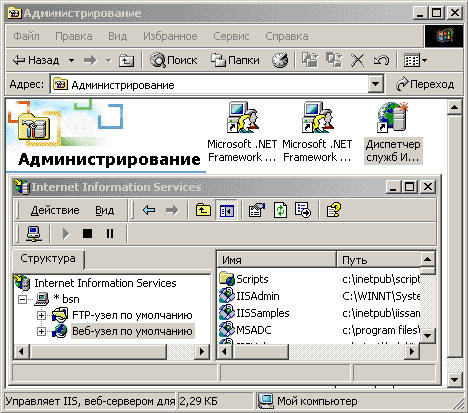Select second Microsoft .NET Framework shortcut
The image size is (468, 413).
[x=317, y=132]
